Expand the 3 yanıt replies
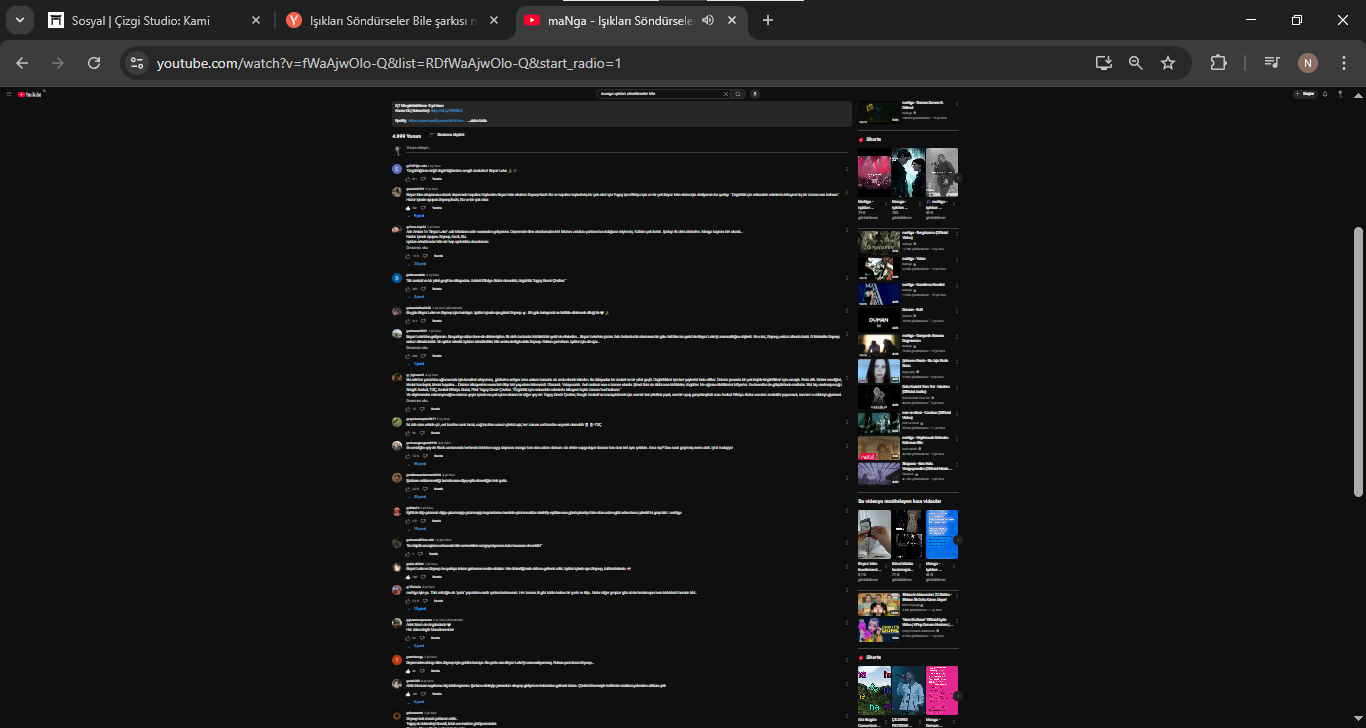The height and width of the screenshot is (728, 1366). [416, 297]
